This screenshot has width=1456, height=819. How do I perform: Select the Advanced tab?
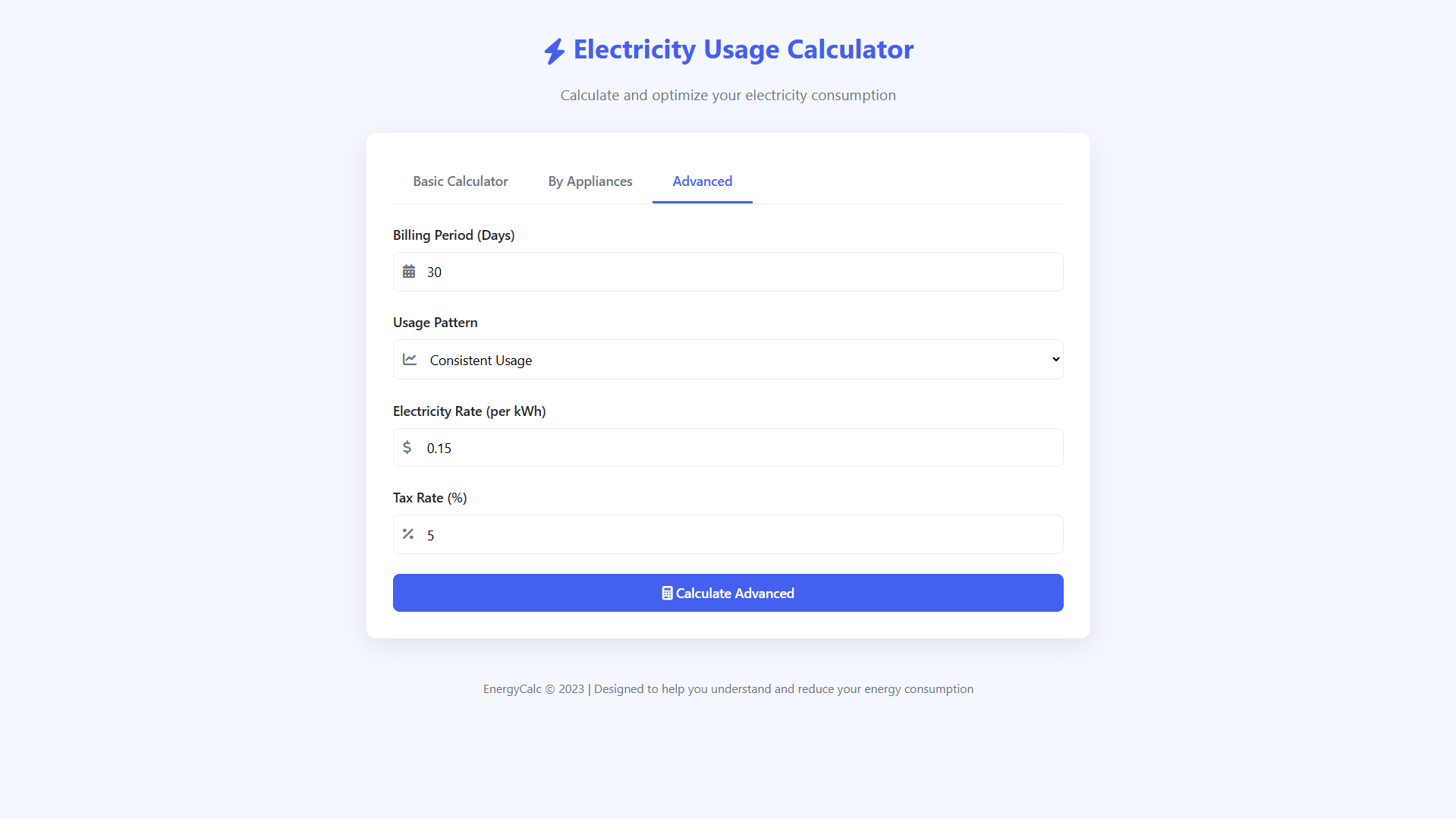pyautogui.click(x=703, y=181)
